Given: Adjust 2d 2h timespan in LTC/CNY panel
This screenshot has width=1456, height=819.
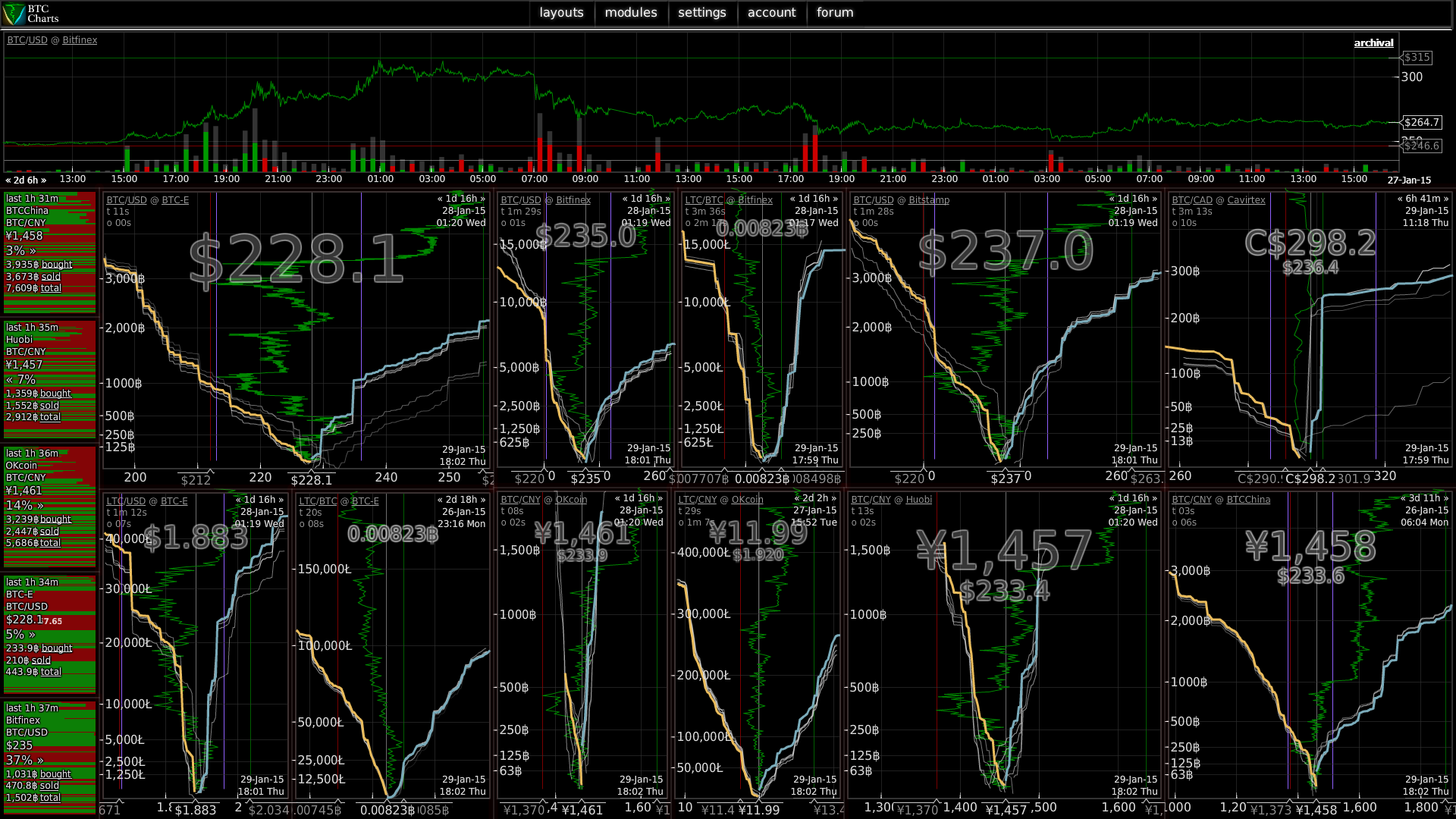Looking at the screenshot, I should coord(815,498).
